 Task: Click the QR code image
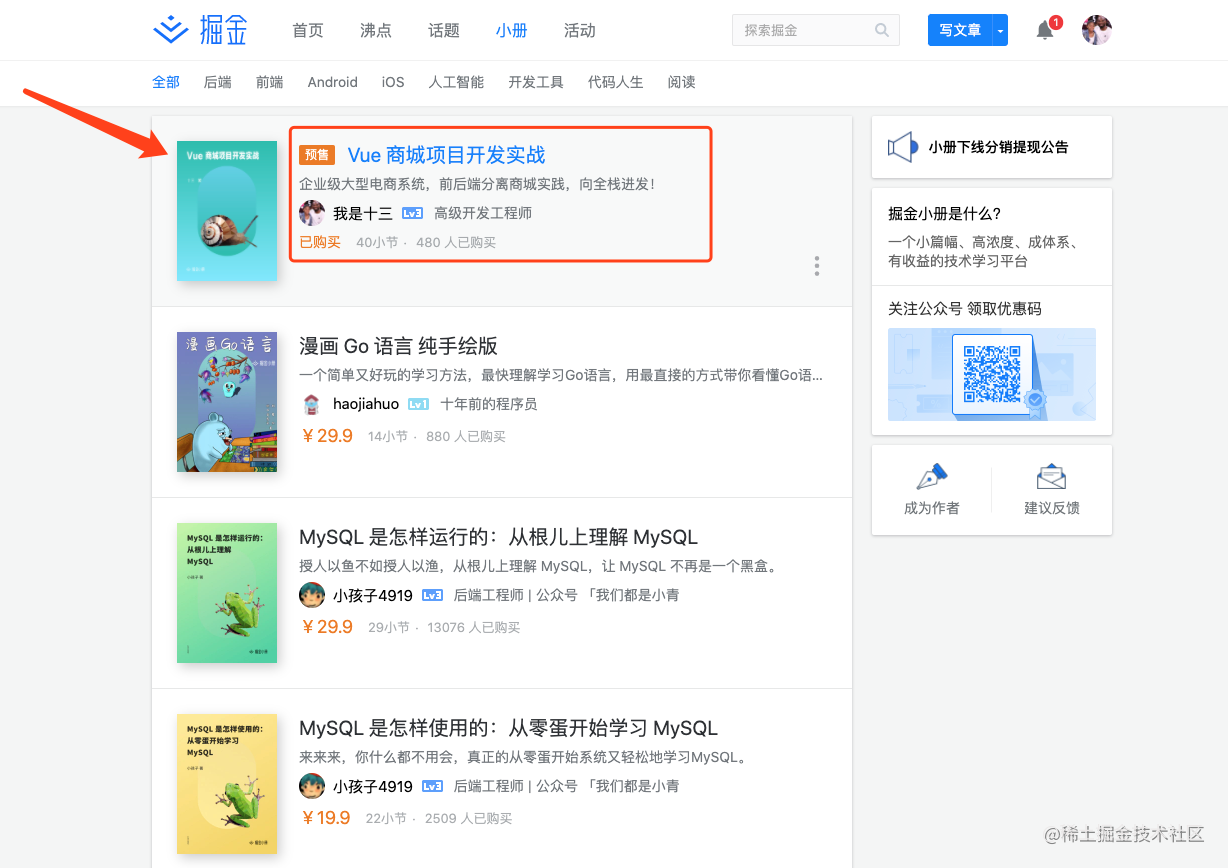click(992, 374)
